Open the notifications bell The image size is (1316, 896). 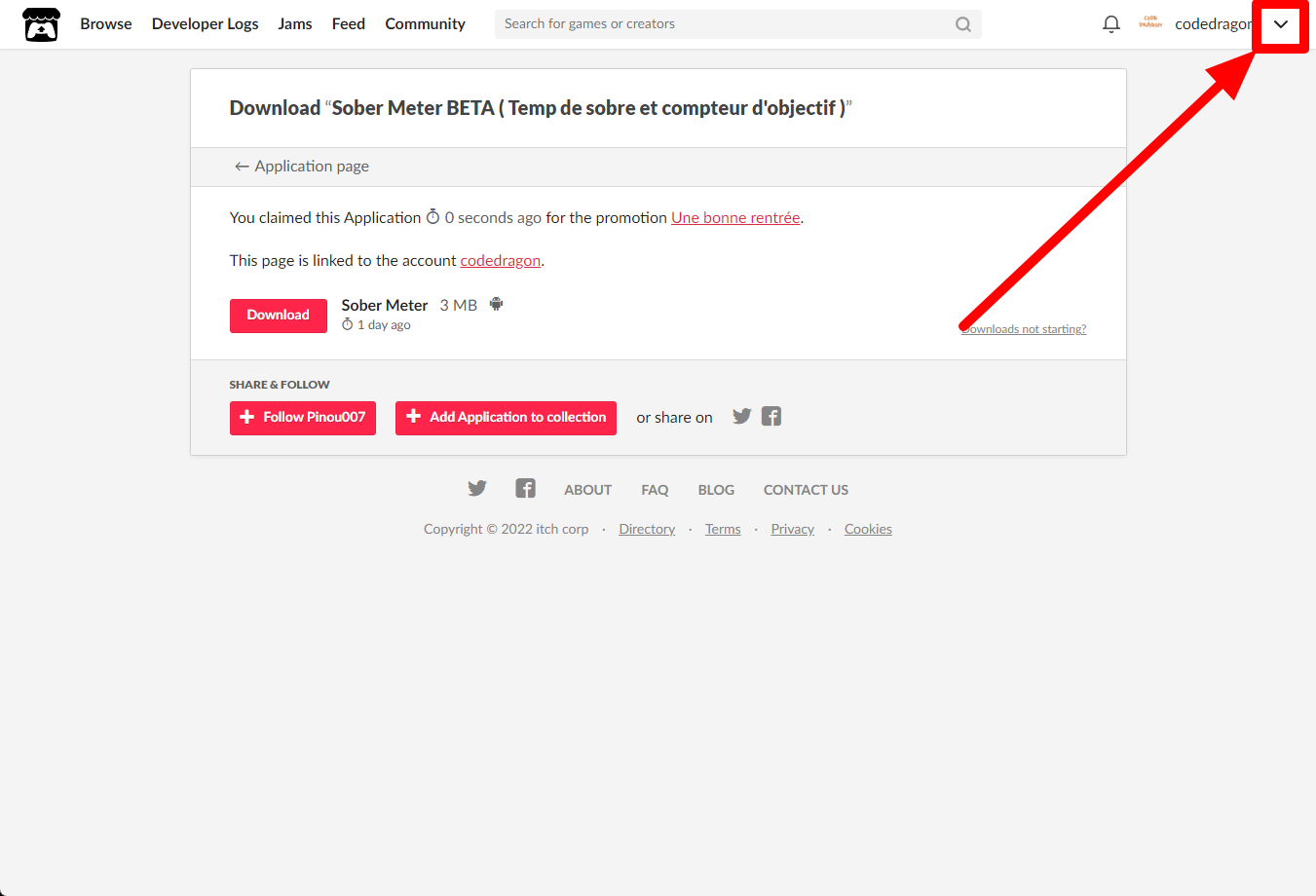coord(1110,24)
